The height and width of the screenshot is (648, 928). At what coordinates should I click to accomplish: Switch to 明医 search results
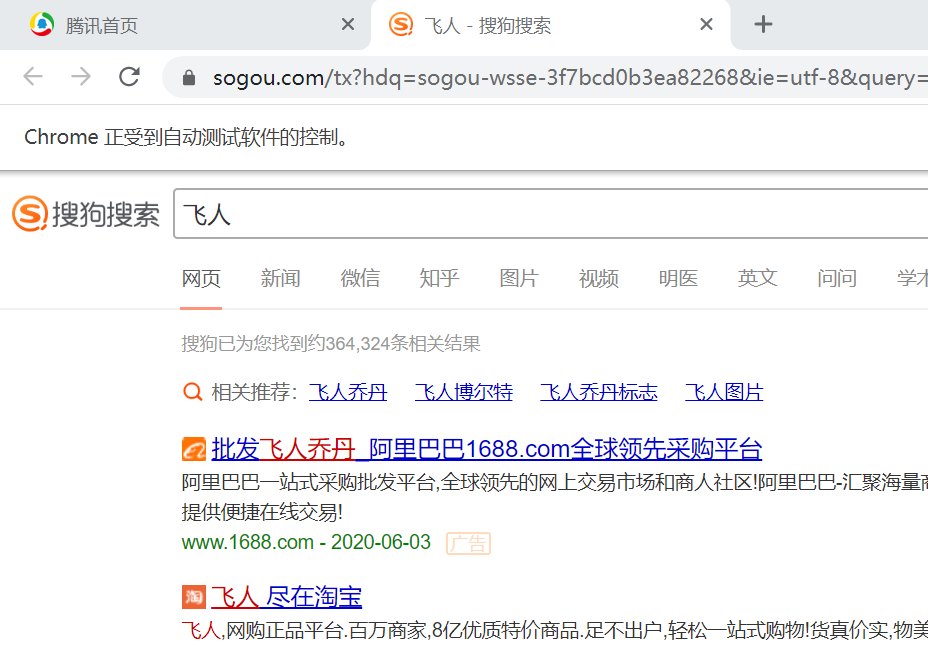coord(678,278)
